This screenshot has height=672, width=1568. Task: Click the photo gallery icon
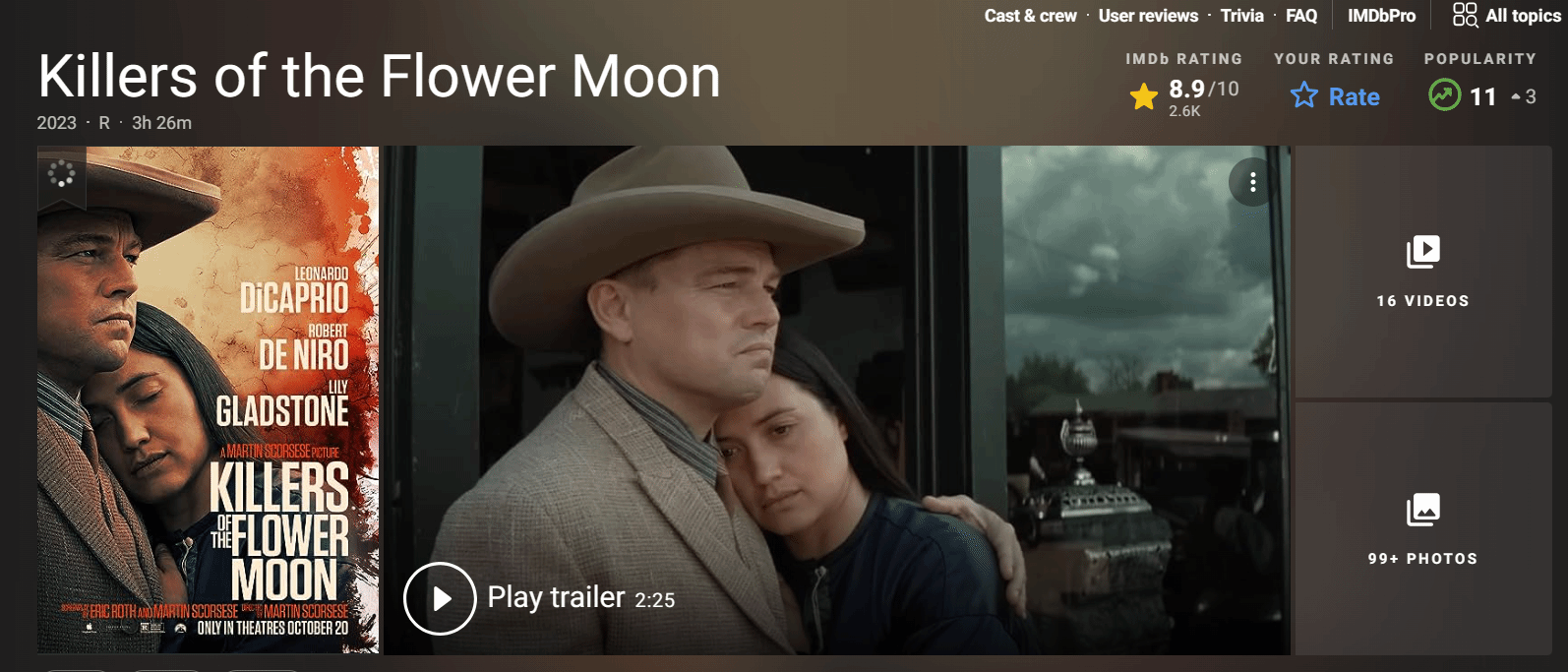(1422, 510)
